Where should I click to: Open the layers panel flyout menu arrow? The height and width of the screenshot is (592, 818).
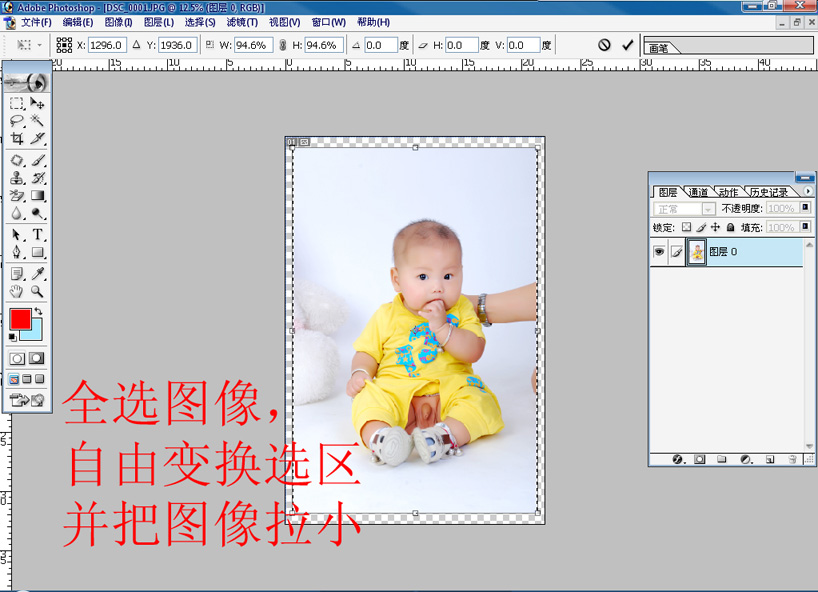(808, 191)
